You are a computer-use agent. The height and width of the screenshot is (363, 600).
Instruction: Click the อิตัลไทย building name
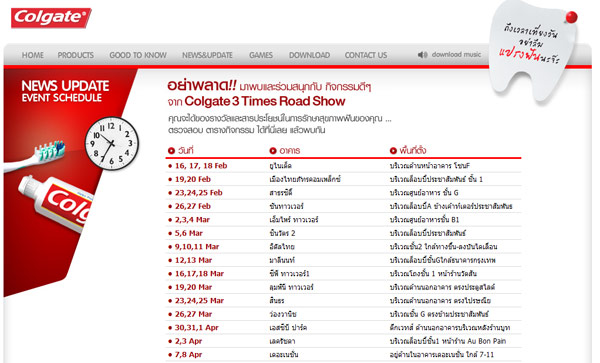282,247
